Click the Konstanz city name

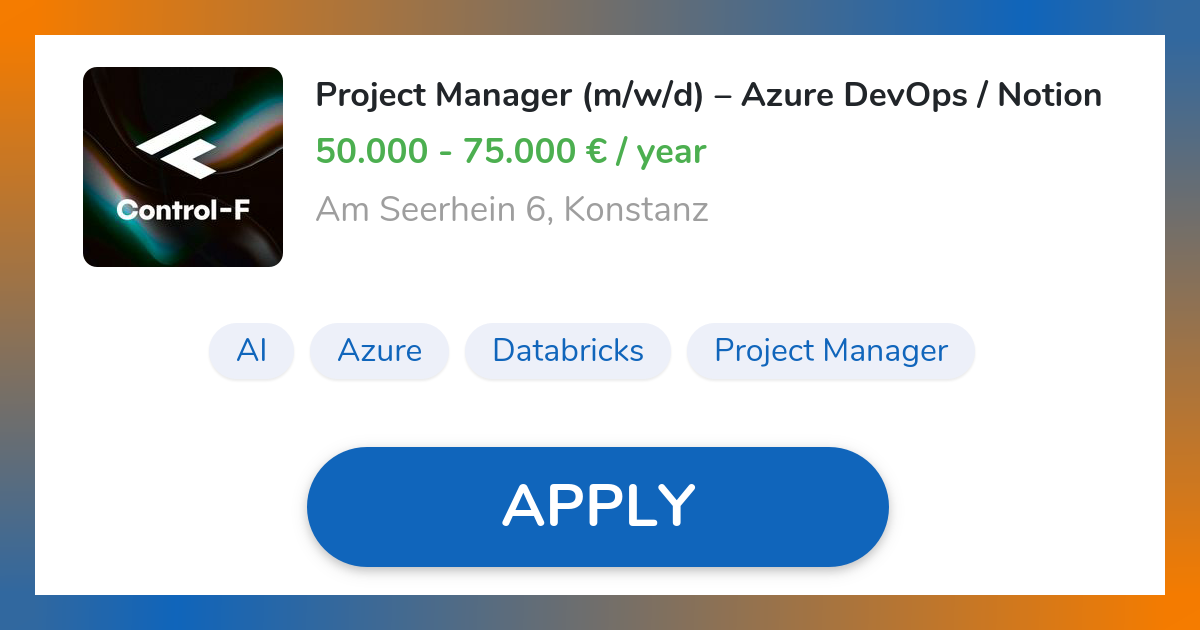(636, 210)
